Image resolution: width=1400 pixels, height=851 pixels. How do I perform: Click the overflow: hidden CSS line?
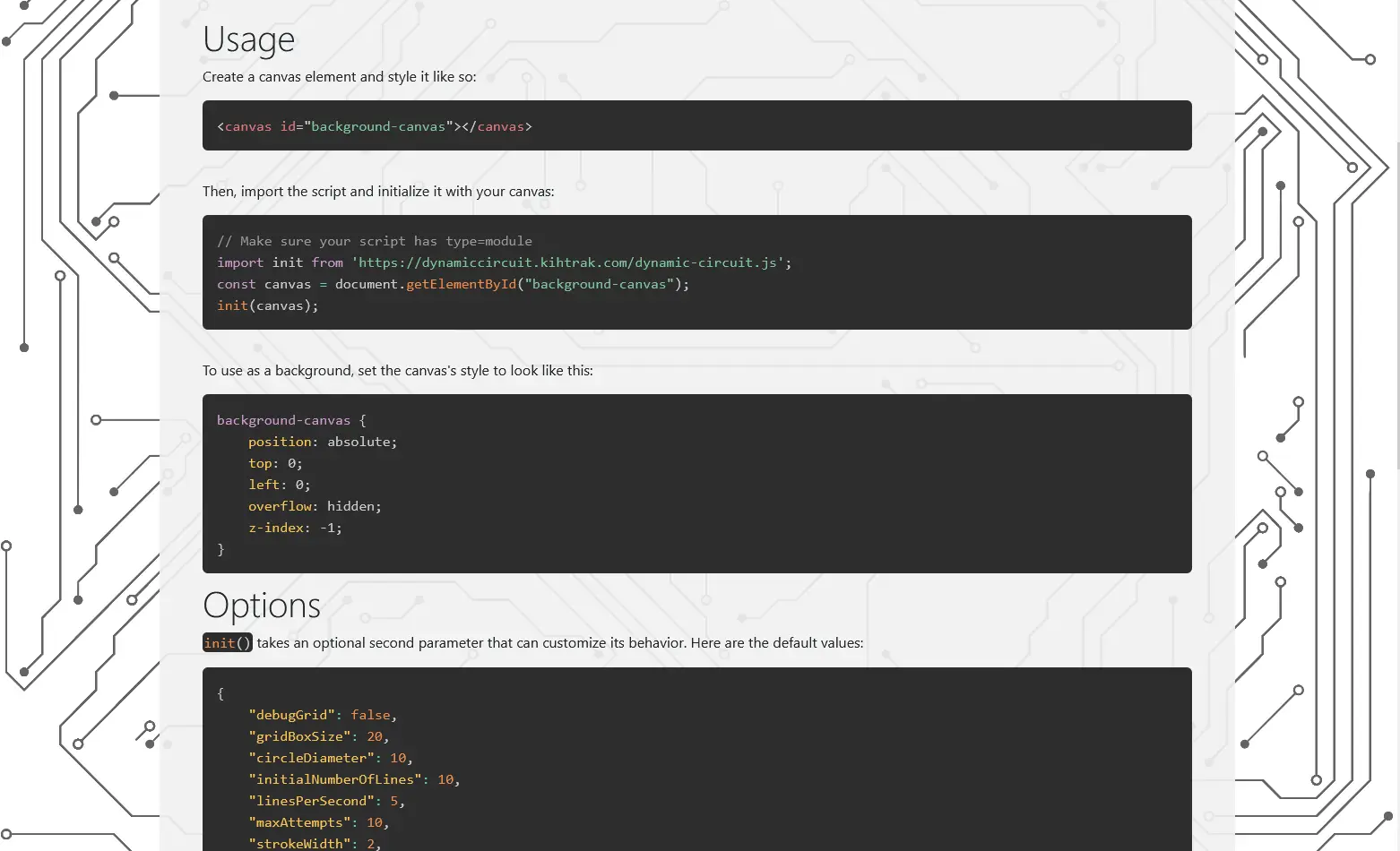point(315,505)
